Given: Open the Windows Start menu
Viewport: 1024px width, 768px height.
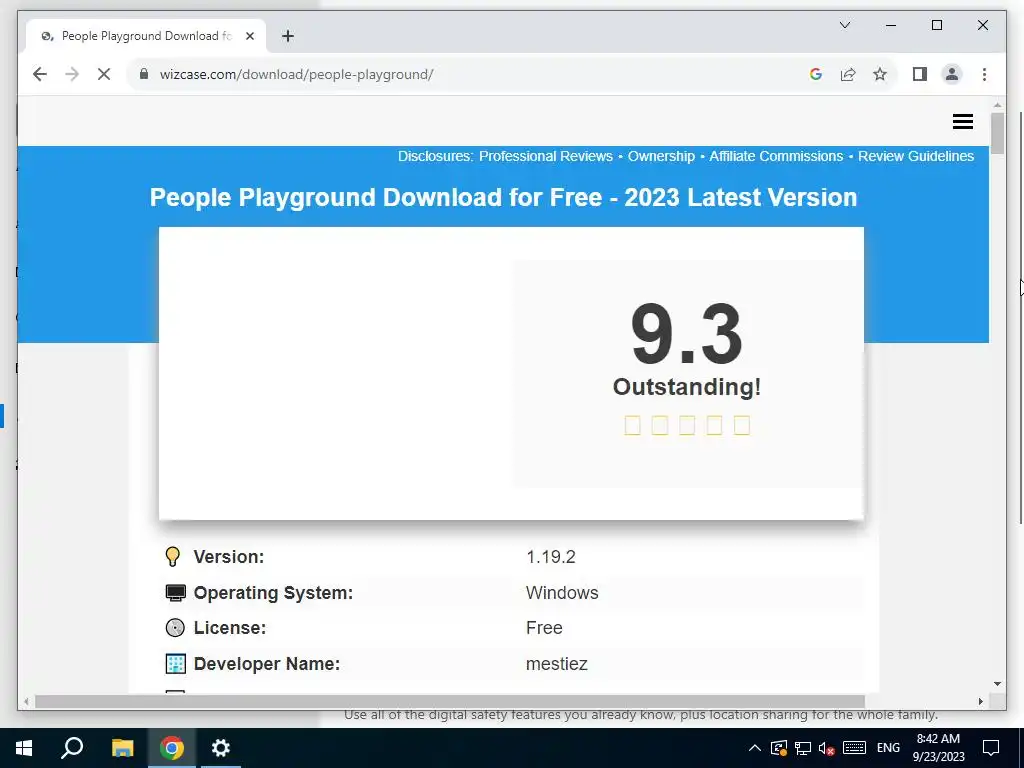Looking at the screenshot, I should tap(24, 748).
